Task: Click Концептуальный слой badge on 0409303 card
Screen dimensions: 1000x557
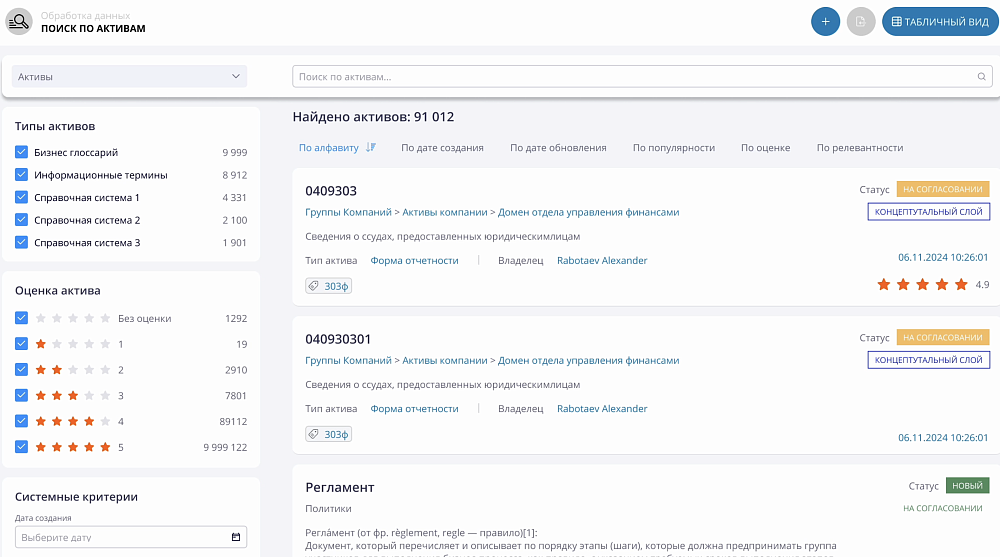Action: click(x=929, y=211)
